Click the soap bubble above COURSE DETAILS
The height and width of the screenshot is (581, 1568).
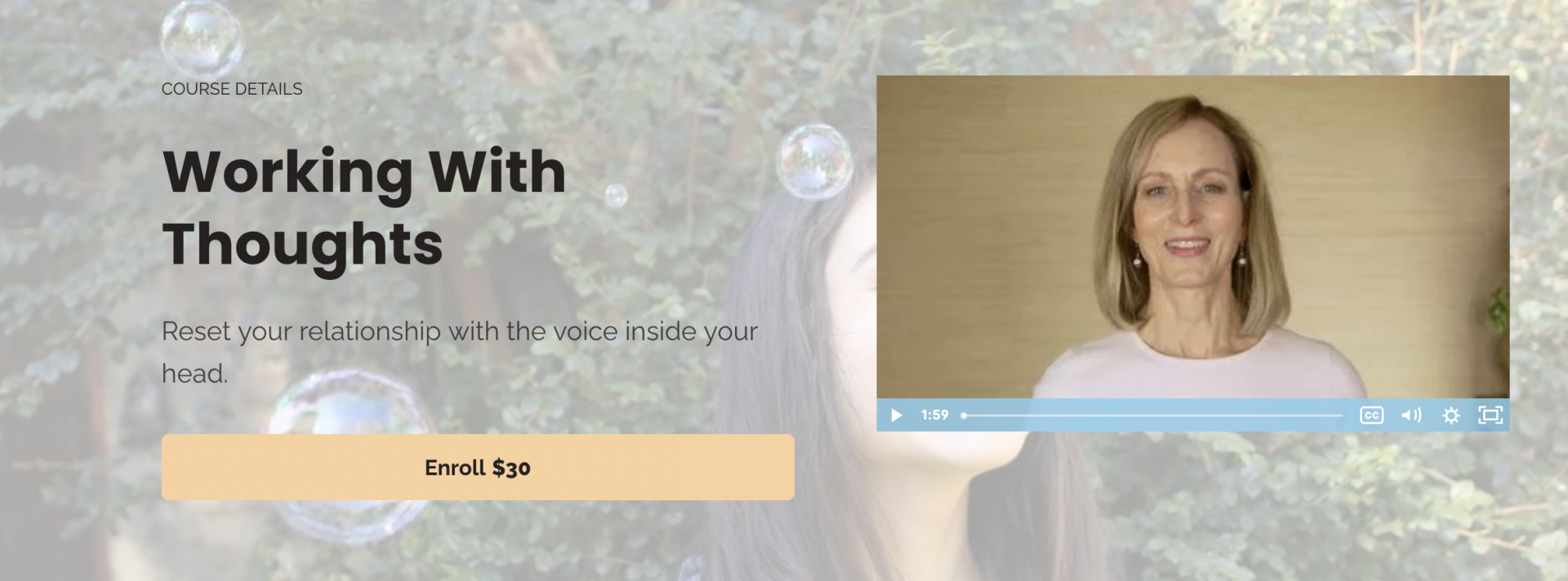201,38
